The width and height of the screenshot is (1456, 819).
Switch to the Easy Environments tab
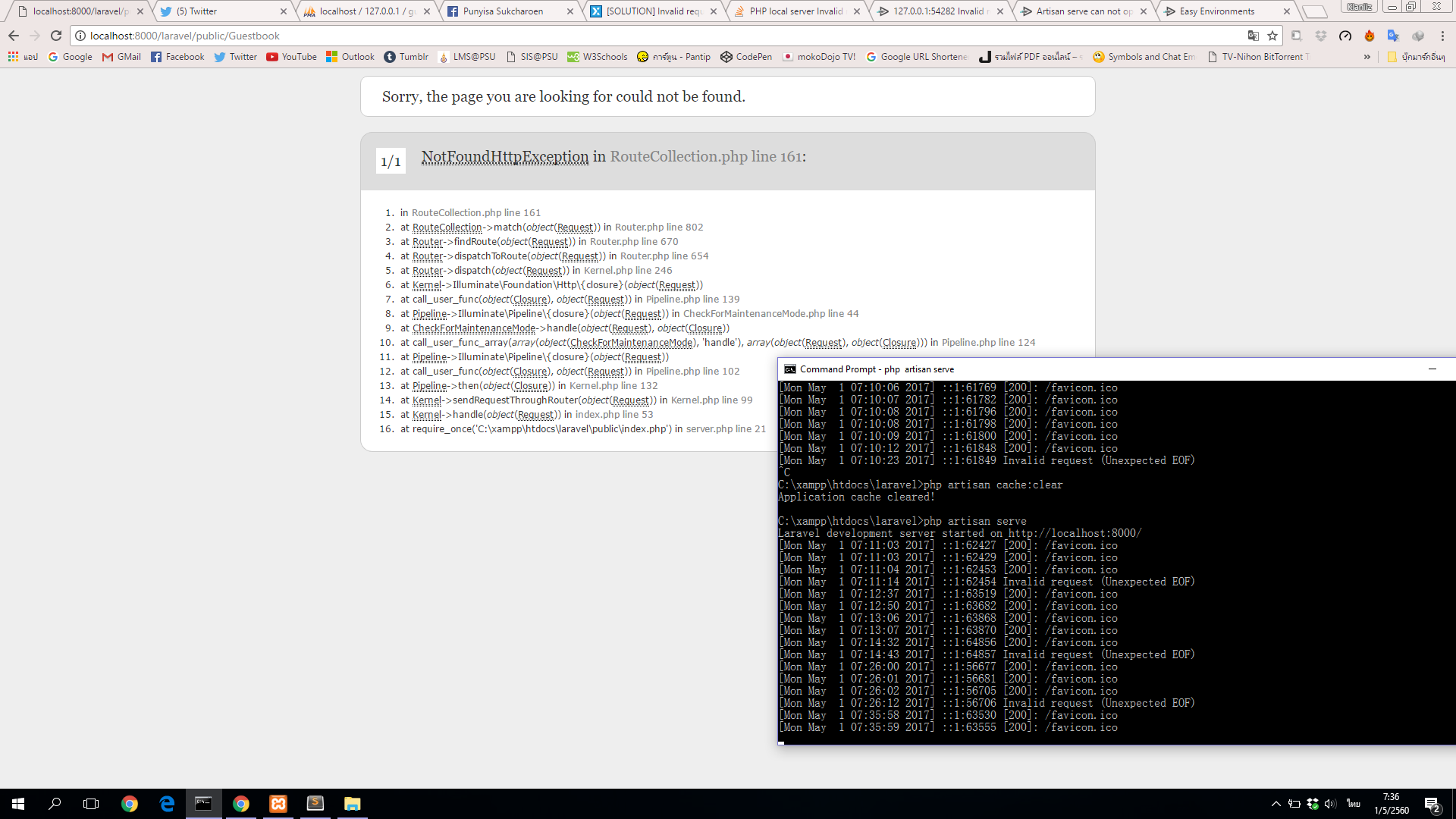point(1227,11)
